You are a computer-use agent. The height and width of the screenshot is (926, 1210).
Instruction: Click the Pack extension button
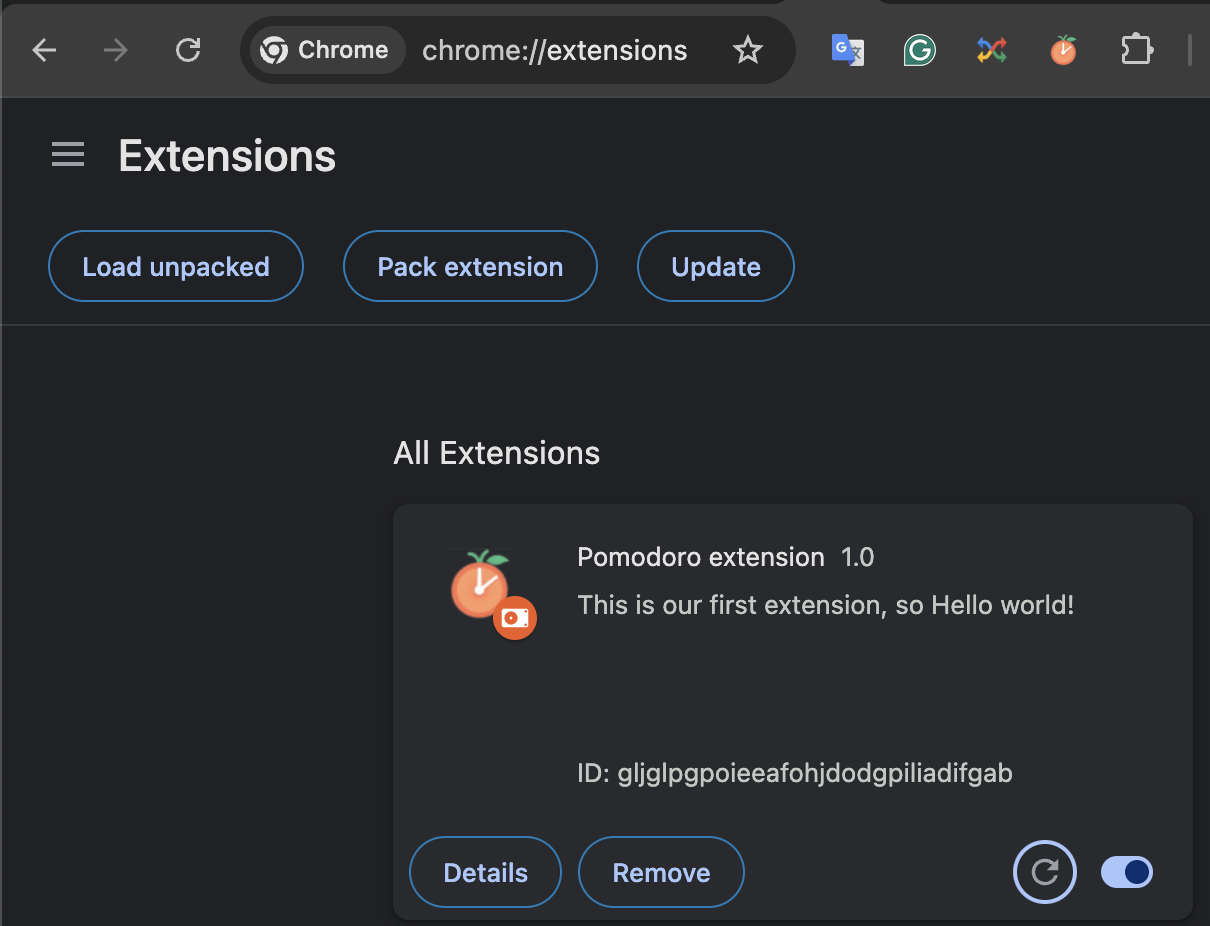point(470,267)
